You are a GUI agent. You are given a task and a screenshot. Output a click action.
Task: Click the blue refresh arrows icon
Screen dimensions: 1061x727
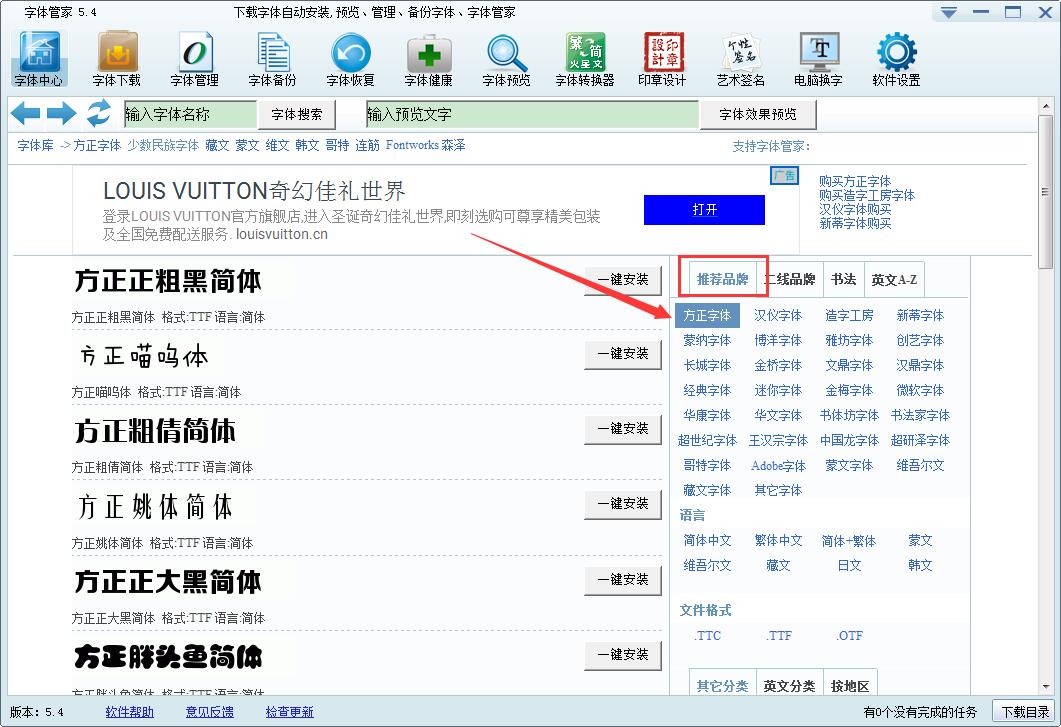tap(98, 114)
